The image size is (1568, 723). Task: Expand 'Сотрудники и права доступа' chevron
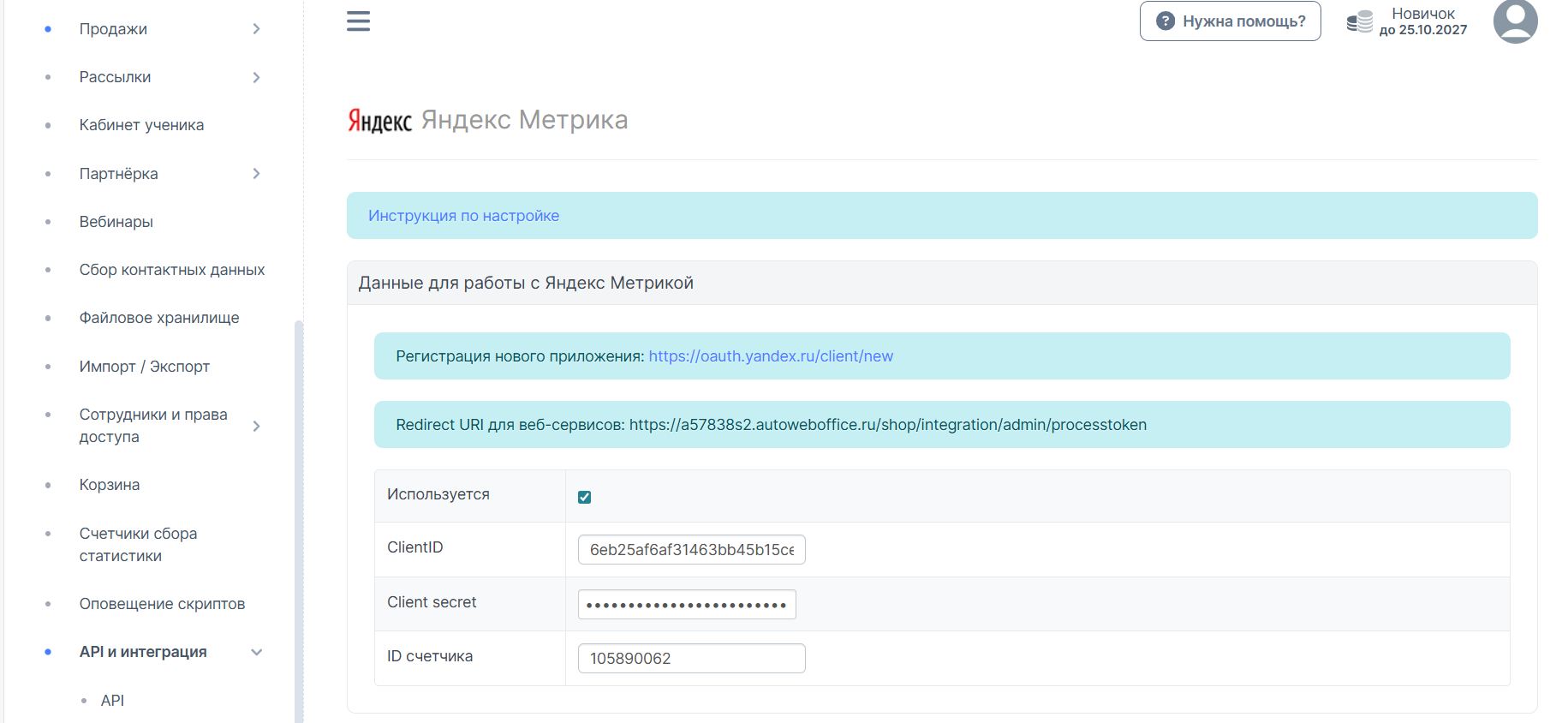coord(256,426)
